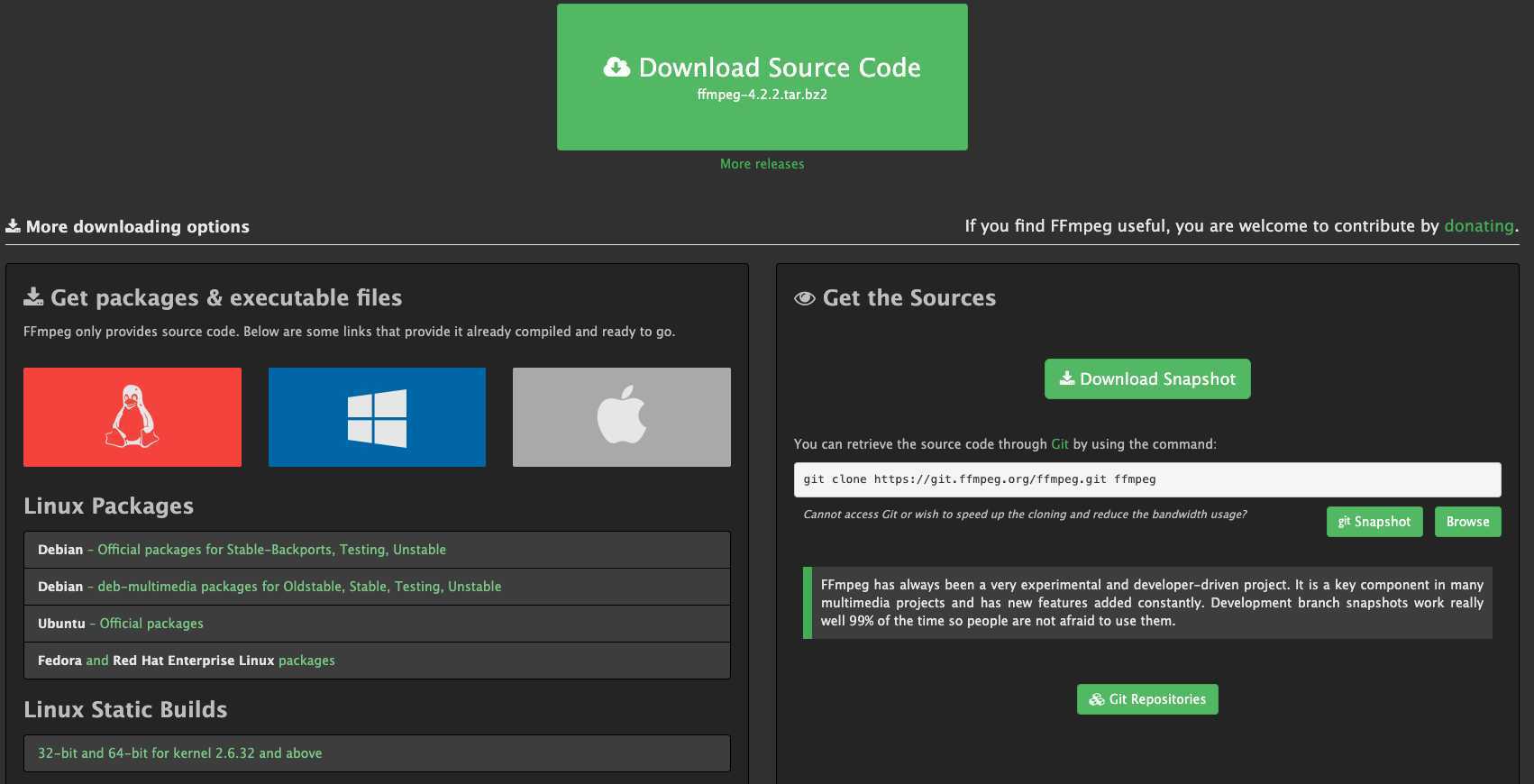Click the small git Snapshot button

coord(1374,522)
